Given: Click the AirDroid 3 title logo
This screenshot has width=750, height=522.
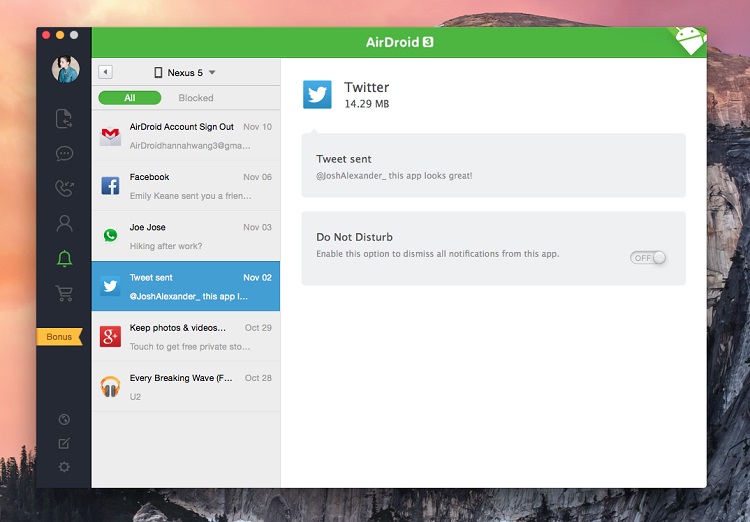Looking at the screenshot, I should 399,42.
